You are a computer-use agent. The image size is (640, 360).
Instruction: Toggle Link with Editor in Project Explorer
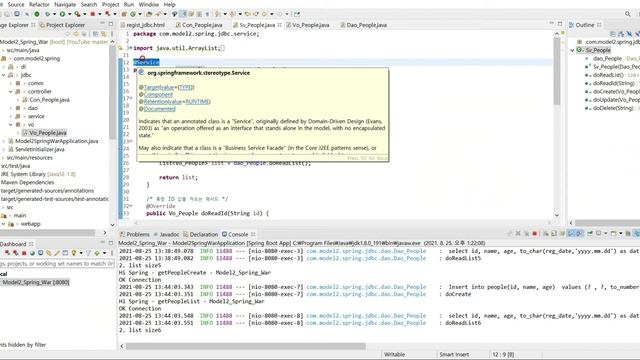tap(104, 34)
